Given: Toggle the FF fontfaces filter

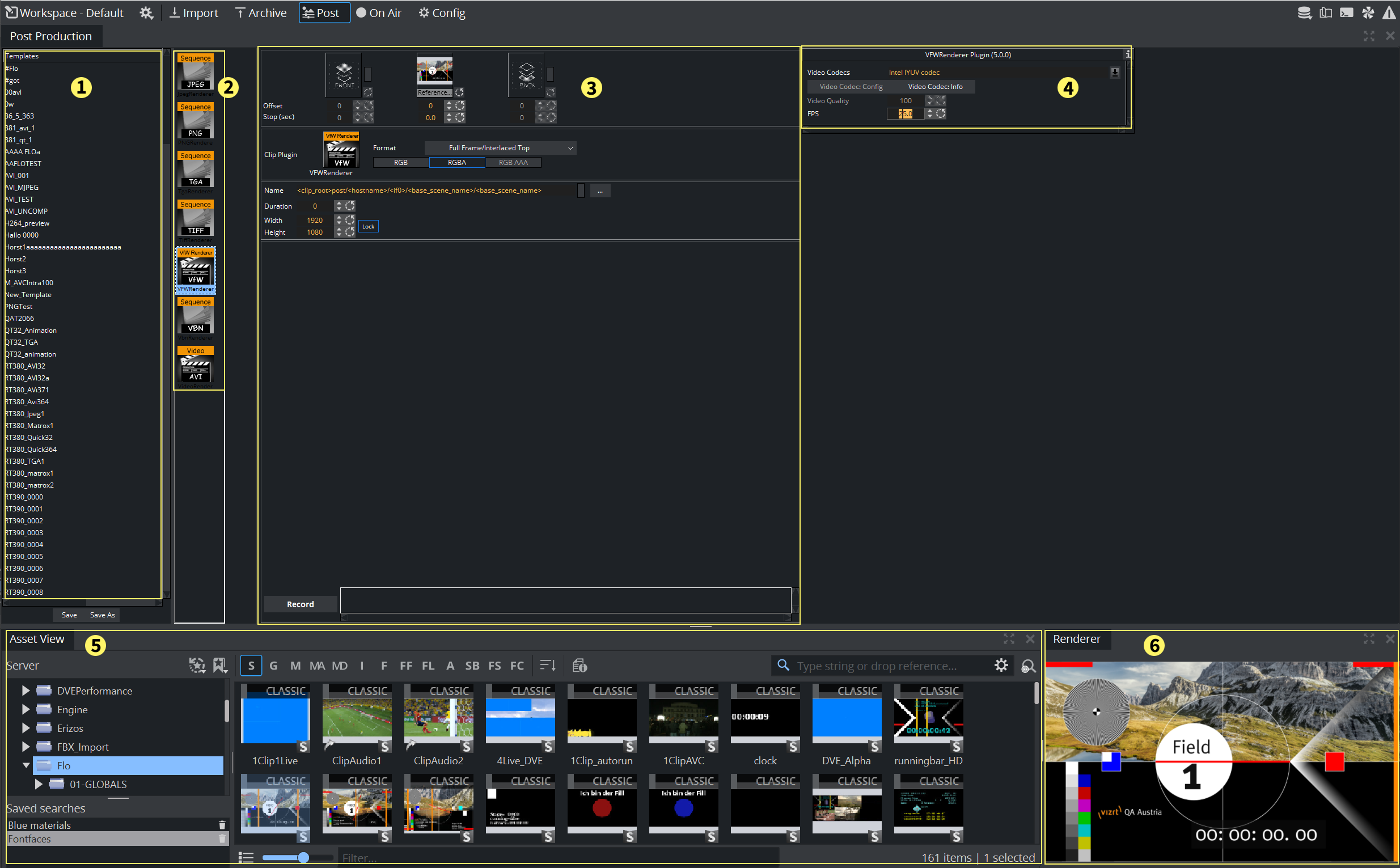Looking at the screenshot, I should [x=406, y=666].
